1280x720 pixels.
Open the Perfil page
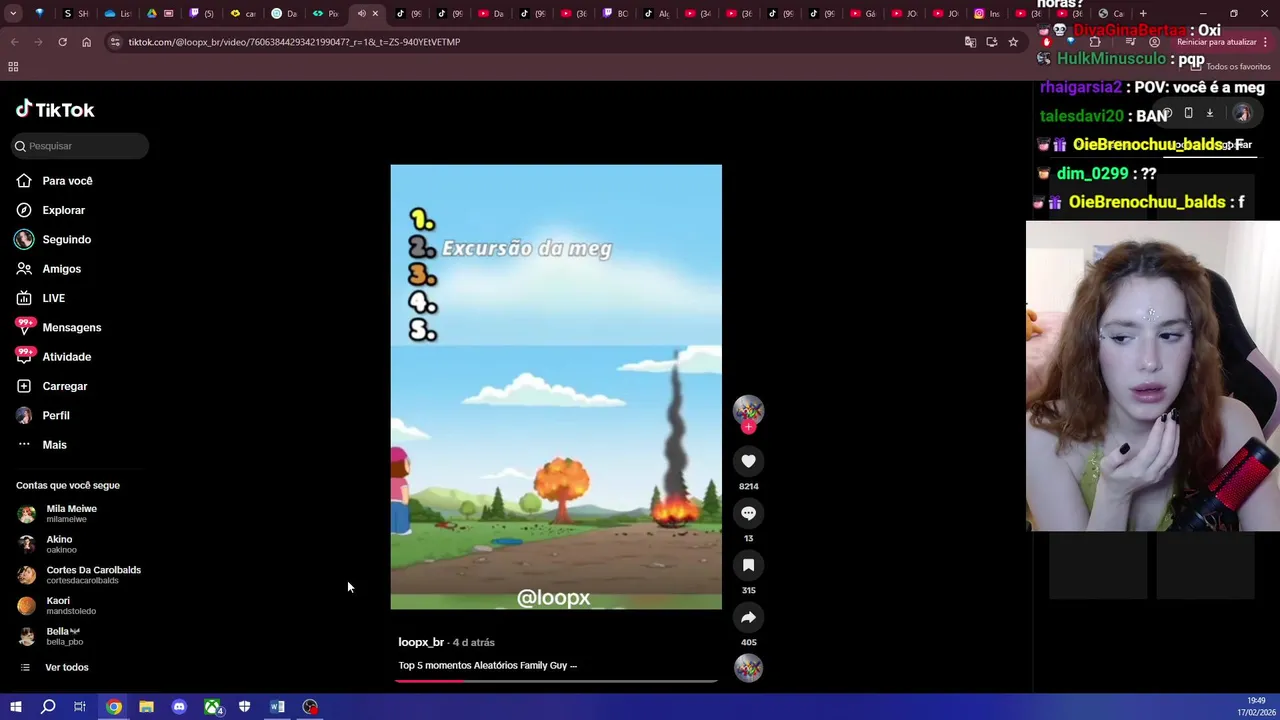(x=42, y=415)
